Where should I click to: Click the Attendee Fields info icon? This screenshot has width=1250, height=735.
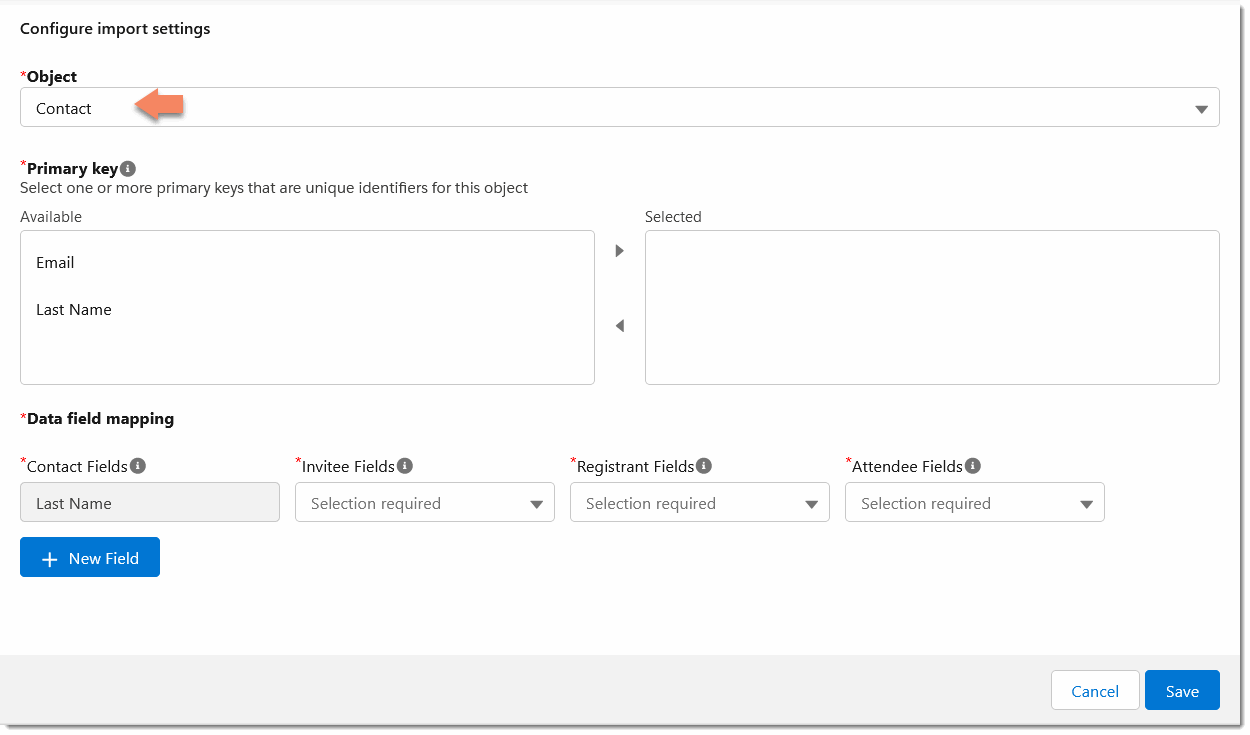coord(972,465)
